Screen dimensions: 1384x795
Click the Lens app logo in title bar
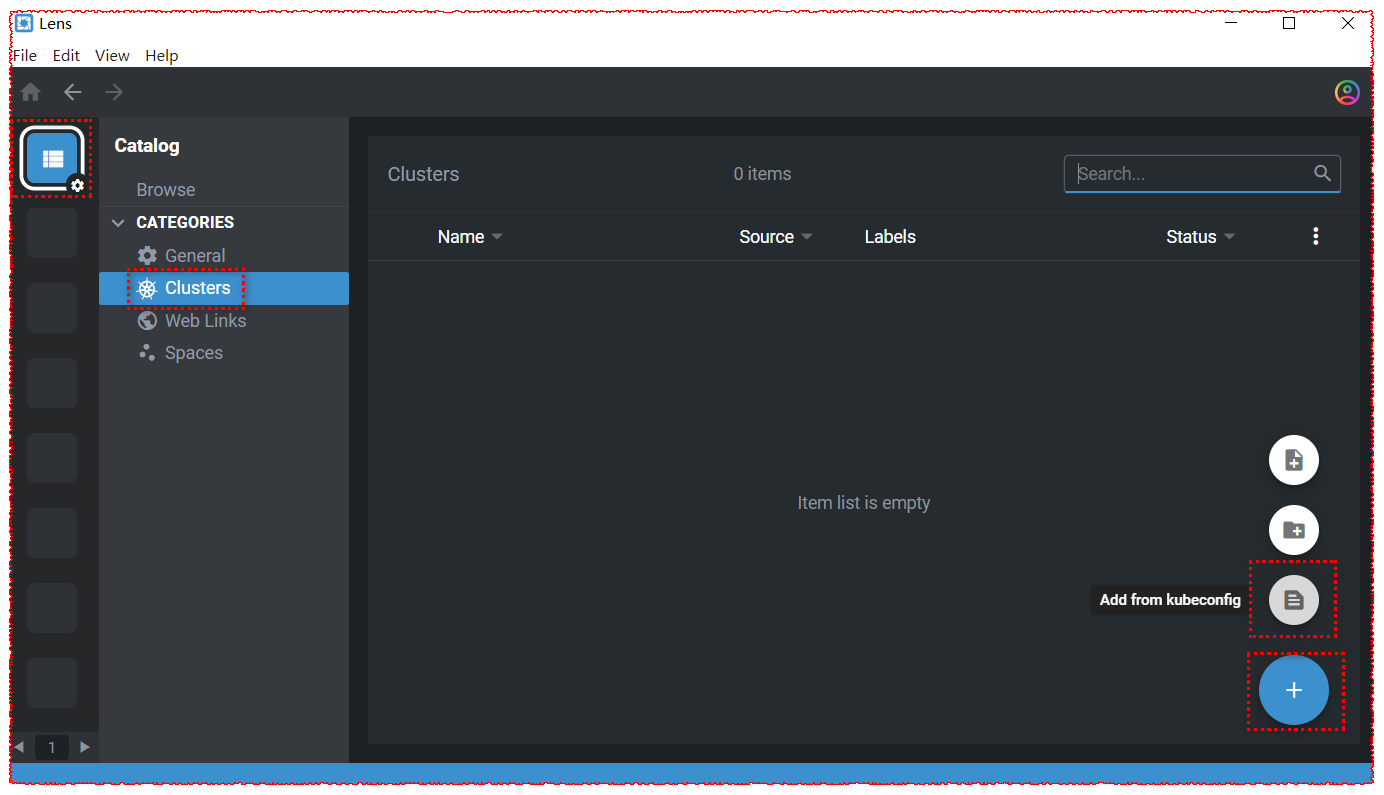24,23
